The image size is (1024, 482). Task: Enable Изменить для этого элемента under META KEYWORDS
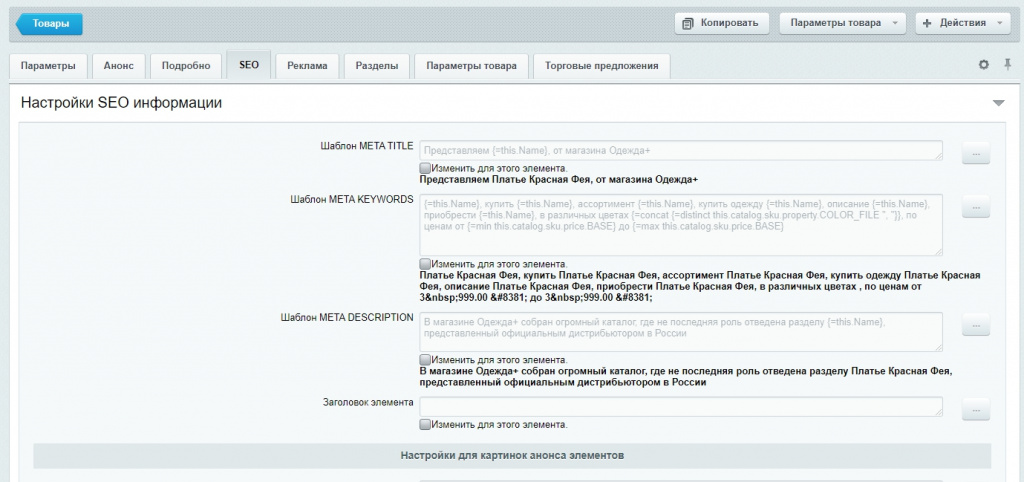pyautogui.click(x=425, y=264)
